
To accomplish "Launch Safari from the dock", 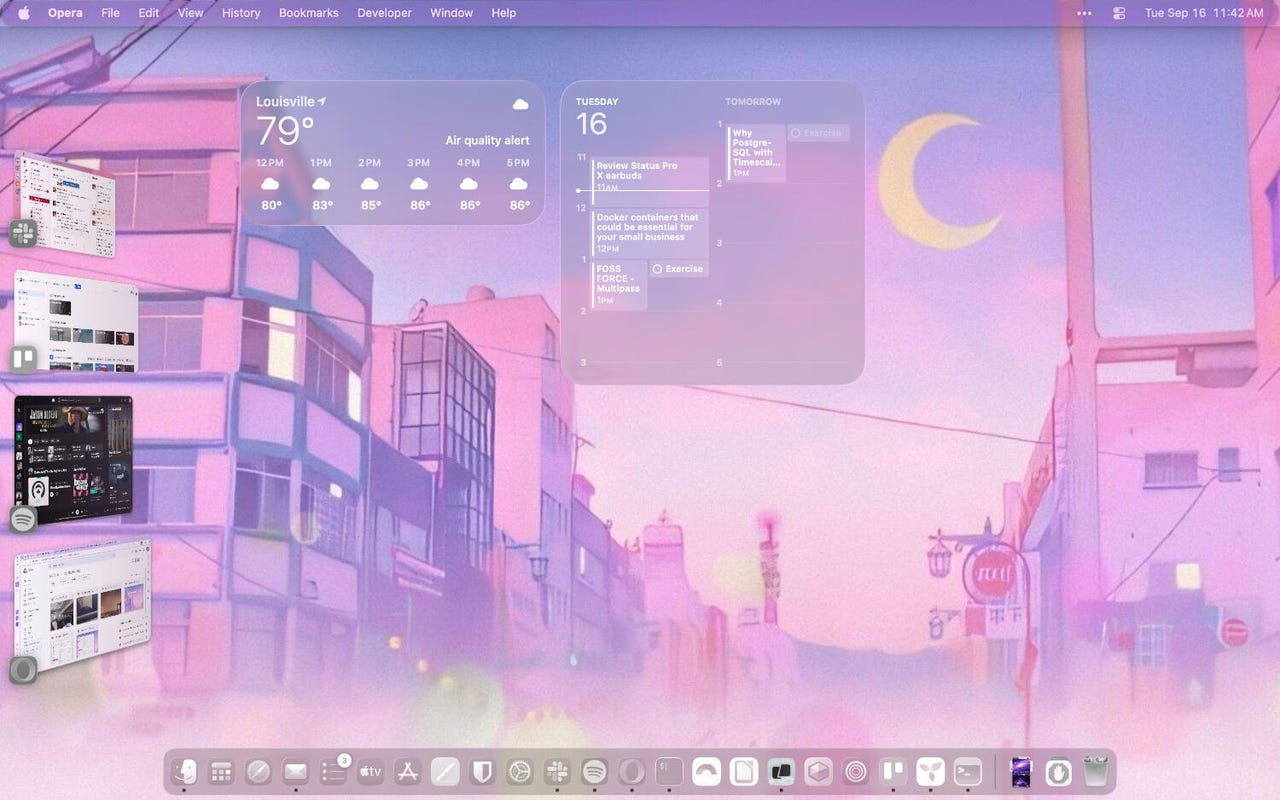I will [258, 771].
